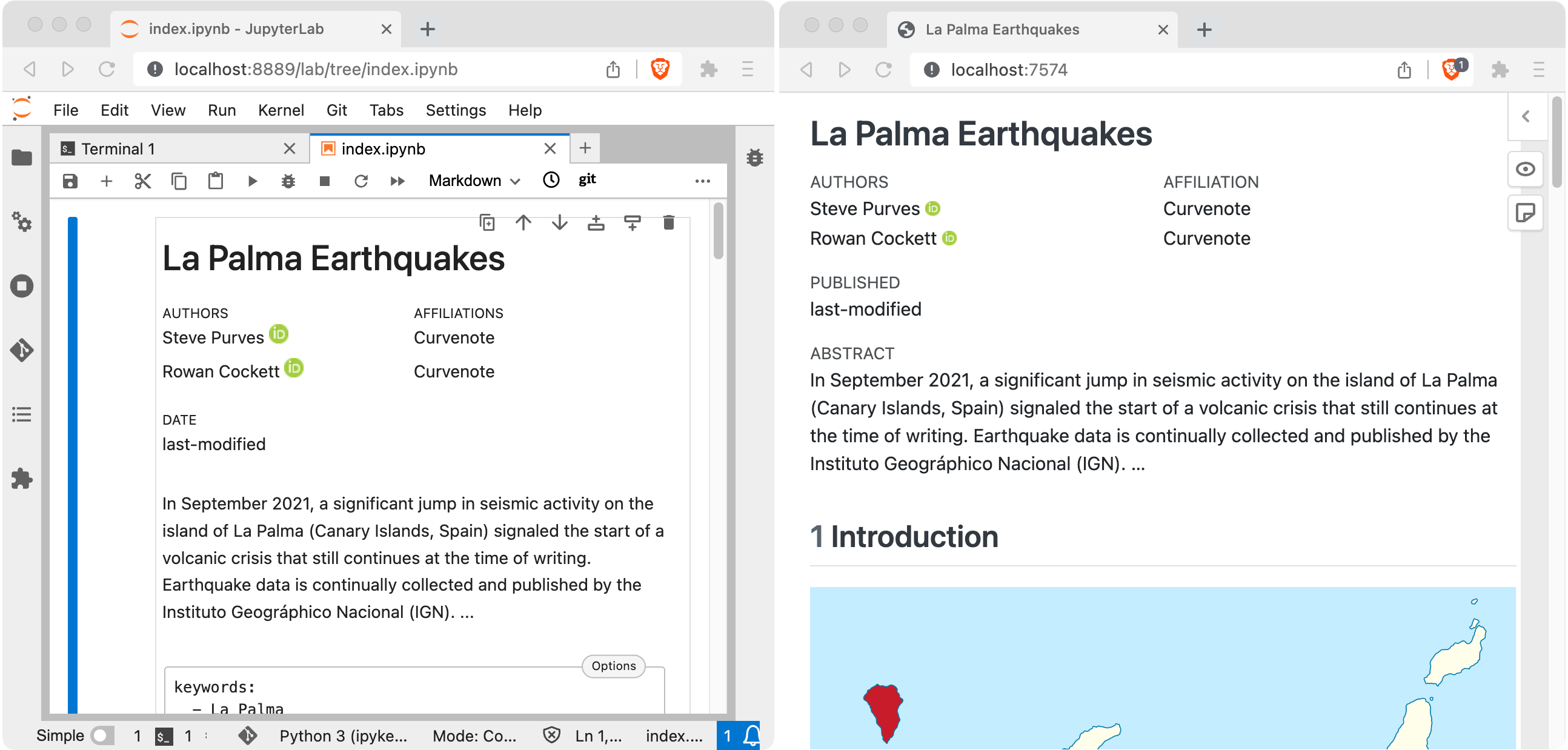1568x750 pixels.
Task: Save the notebook index.ipynb
Action: [x=70, y=180]
